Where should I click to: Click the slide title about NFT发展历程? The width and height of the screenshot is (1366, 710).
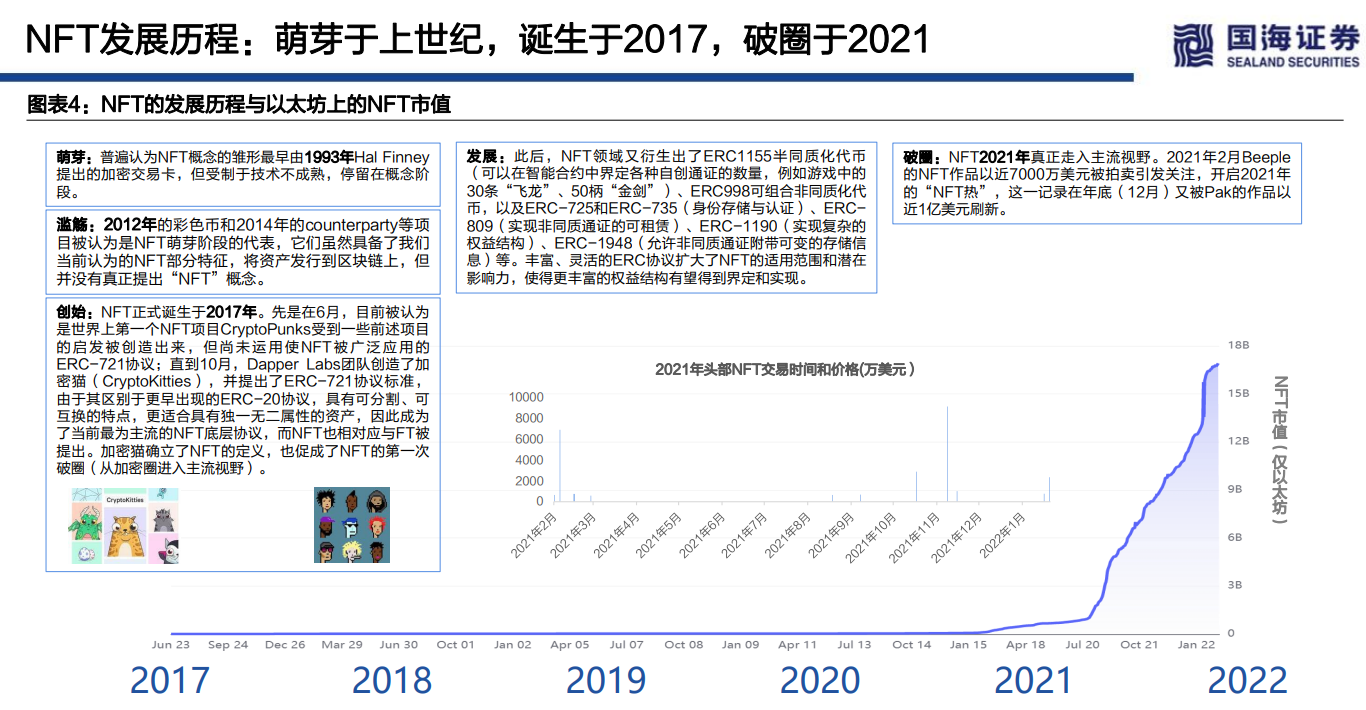477,40
